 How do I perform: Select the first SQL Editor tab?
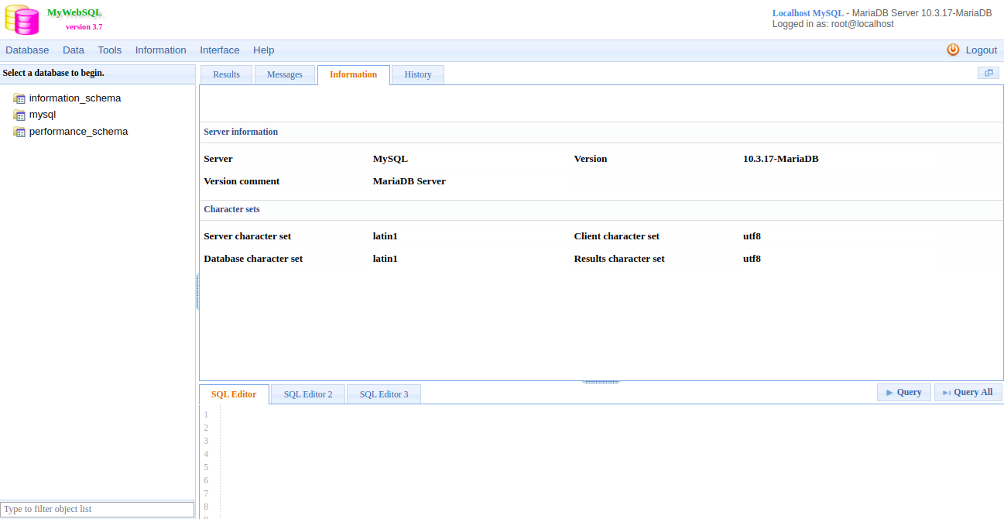click(x=234, y=394)
